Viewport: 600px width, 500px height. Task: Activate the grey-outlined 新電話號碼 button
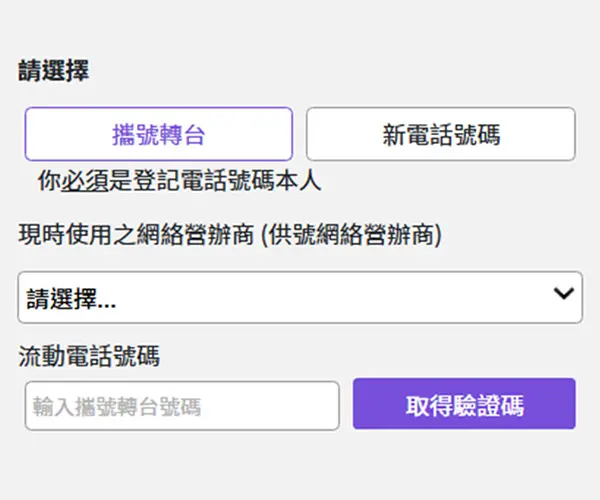440,134
